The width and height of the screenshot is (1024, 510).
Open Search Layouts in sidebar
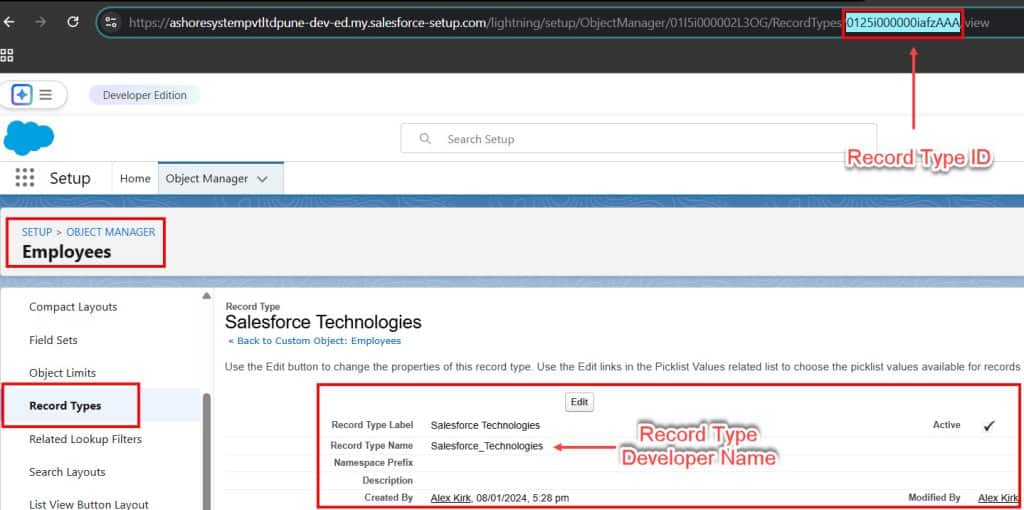67,471
